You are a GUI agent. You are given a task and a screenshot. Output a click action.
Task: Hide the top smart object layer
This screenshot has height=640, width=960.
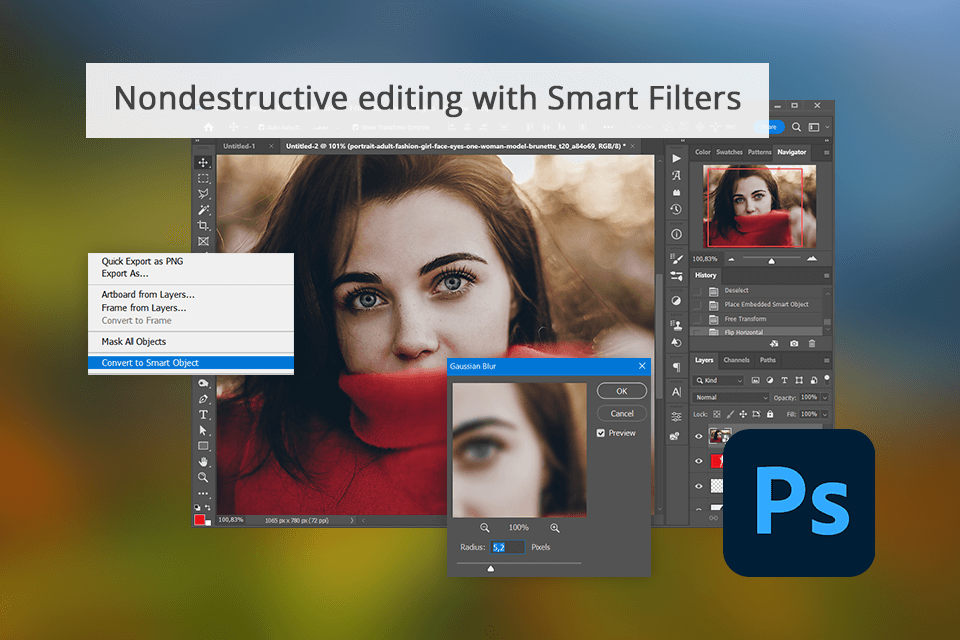click(x=699, y=436)
